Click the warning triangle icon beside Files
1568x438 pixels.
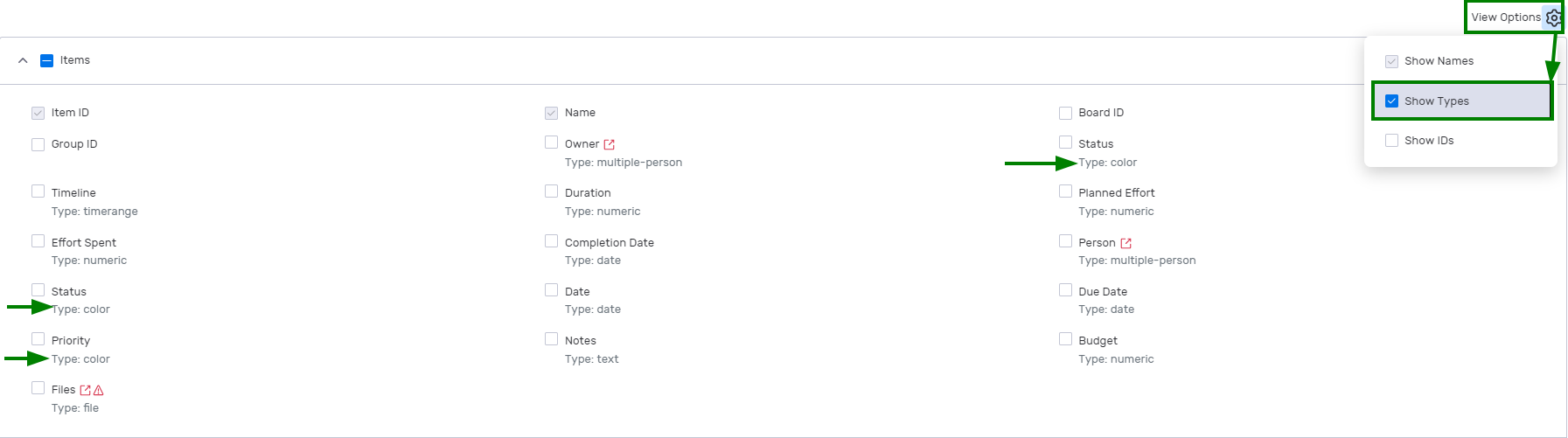(98, 390)
